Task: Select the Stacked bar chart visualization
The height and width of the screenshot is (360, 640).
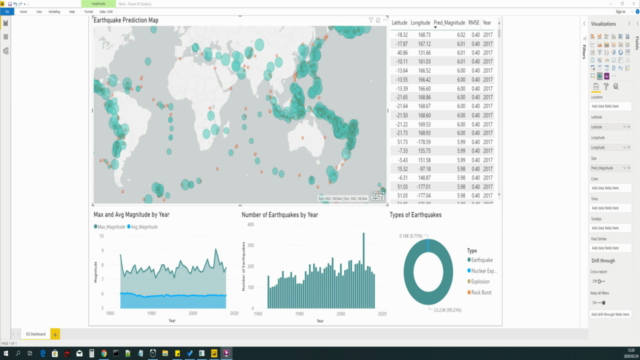Action: pos(593,36)
